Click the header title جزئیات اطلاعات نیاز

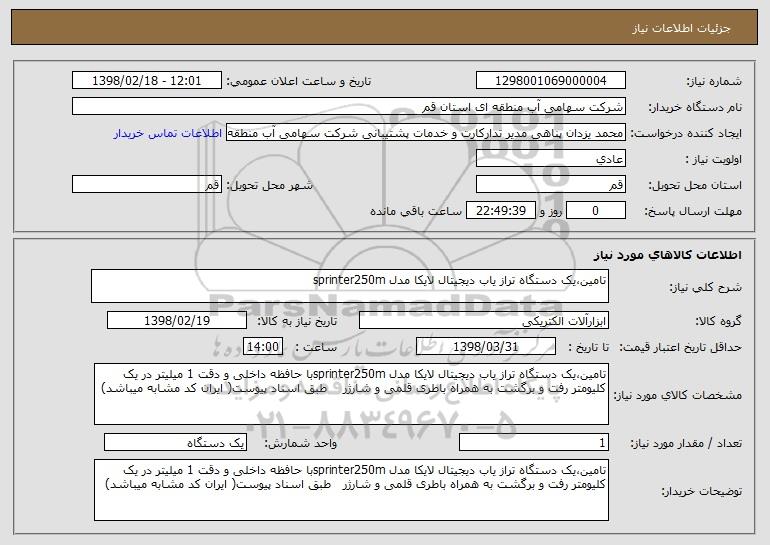[682, 28]
